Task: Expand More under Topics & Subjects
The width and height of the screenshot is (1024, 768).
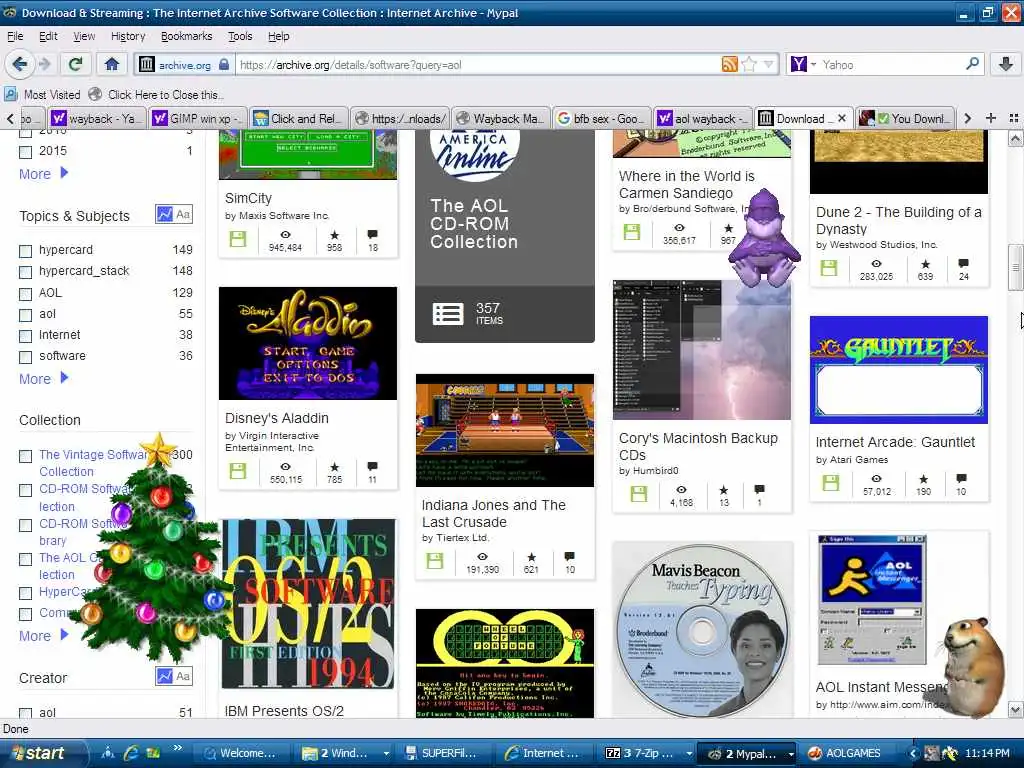Action: pyautogui.click(x=43, y=379)
